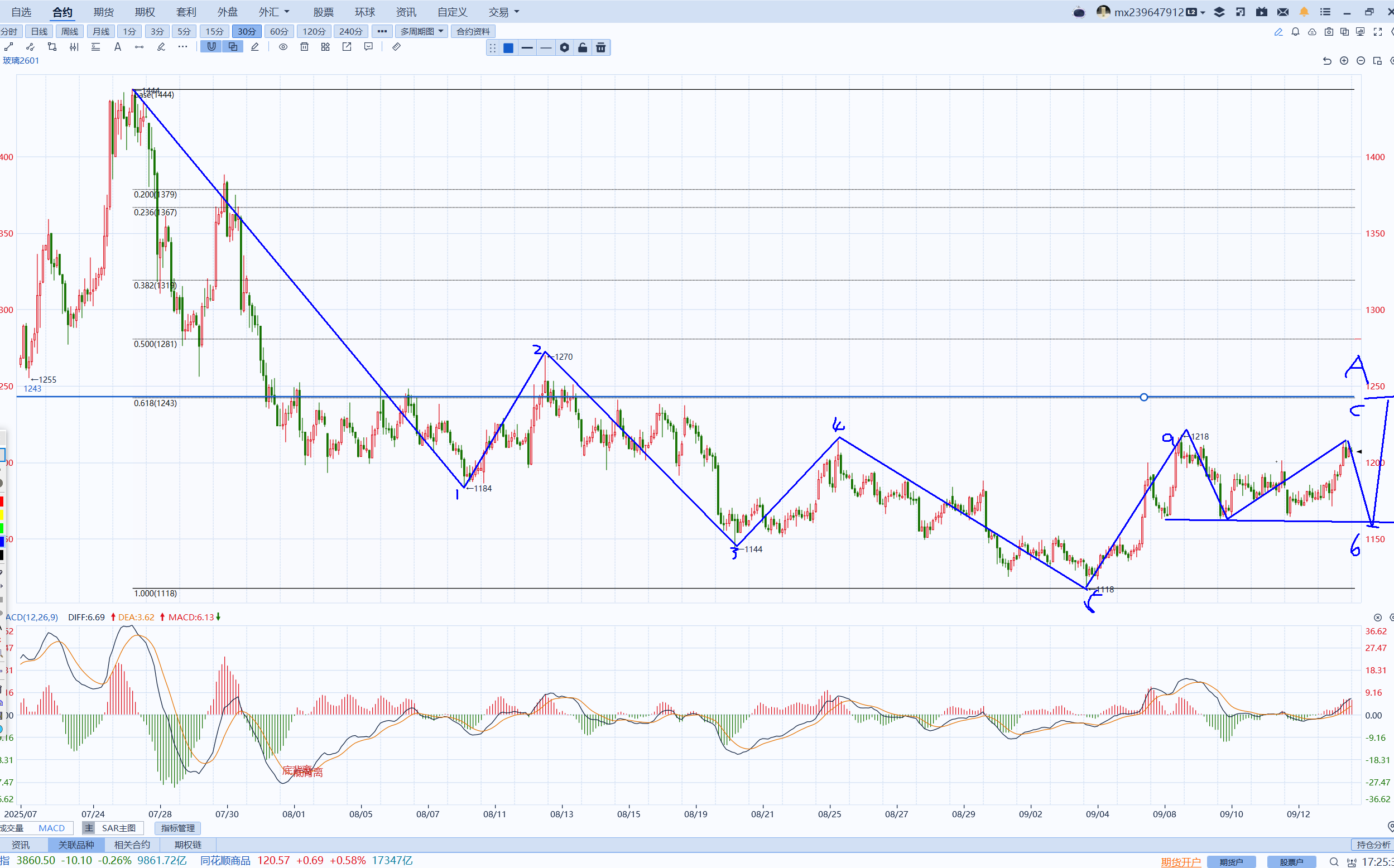Undo last chart action arrow
The height and width of the screenshot is (868, 1394).
[1327, 61]
